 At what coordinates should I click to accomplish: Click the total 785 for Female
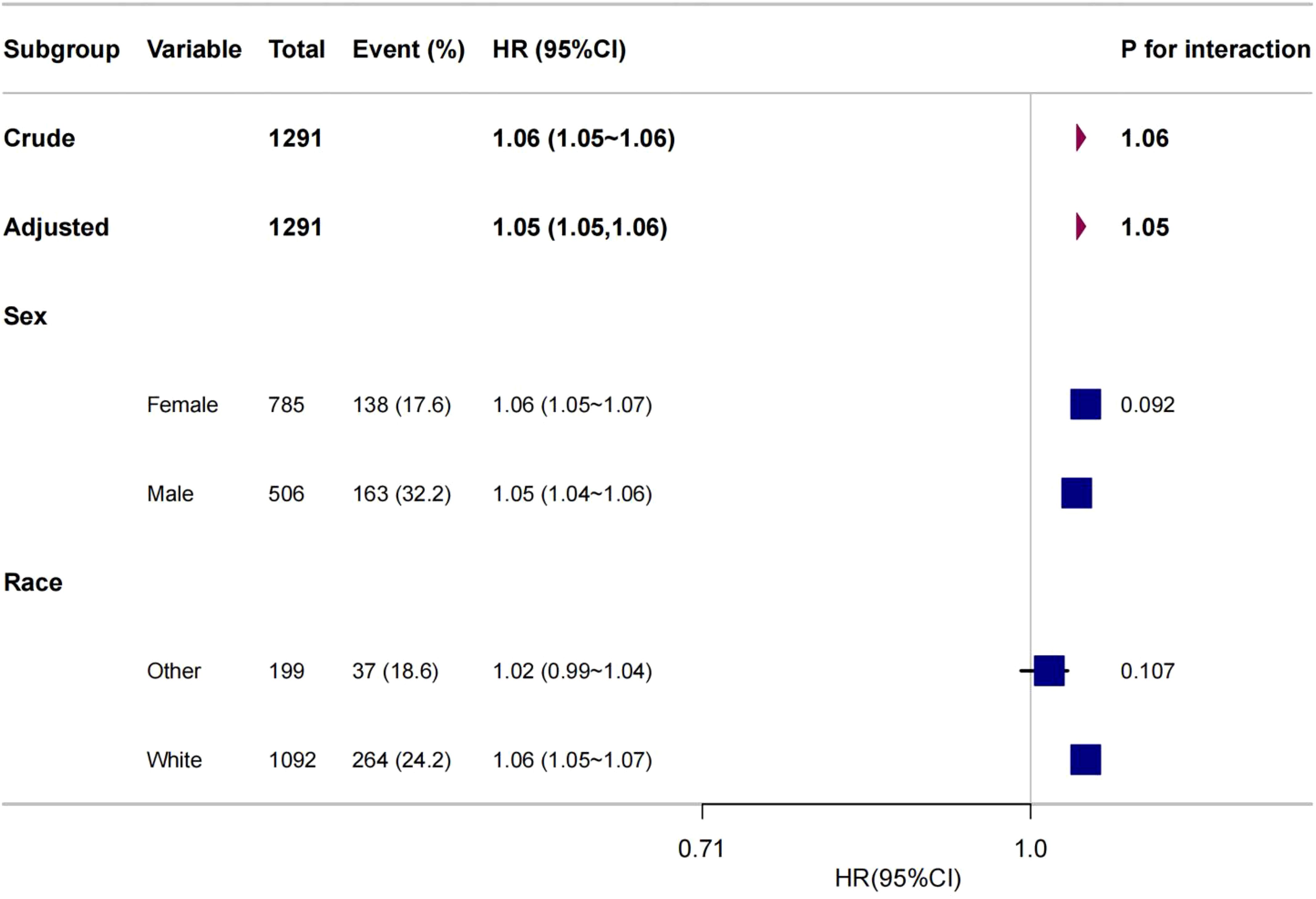[286, 404]
